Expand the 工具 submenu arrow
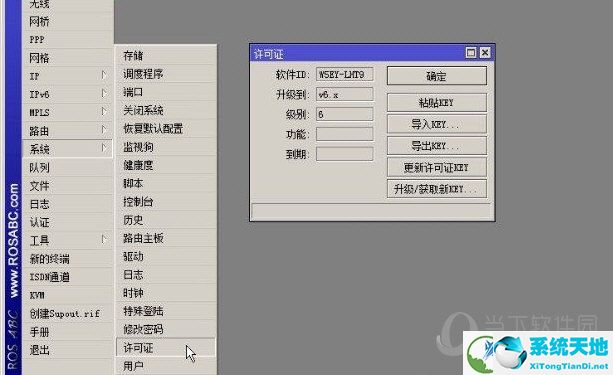The image size is (613, 375). point(104,239)
